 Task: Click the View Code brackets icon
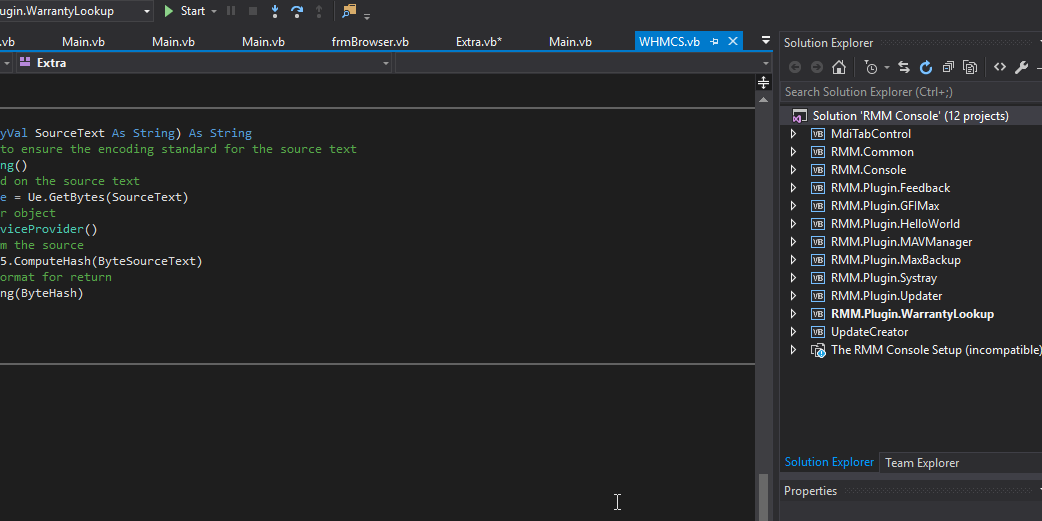999,67
